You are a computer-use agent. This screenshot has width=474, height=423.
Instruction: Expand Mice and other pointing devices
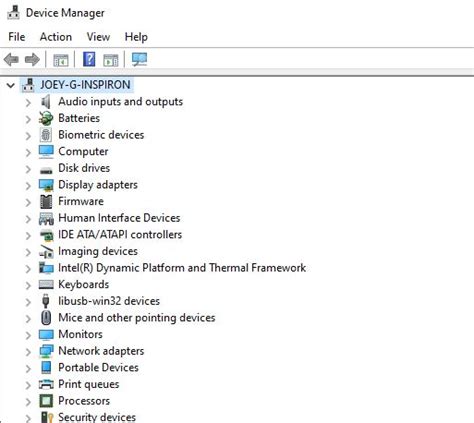(x=28, y=319)
